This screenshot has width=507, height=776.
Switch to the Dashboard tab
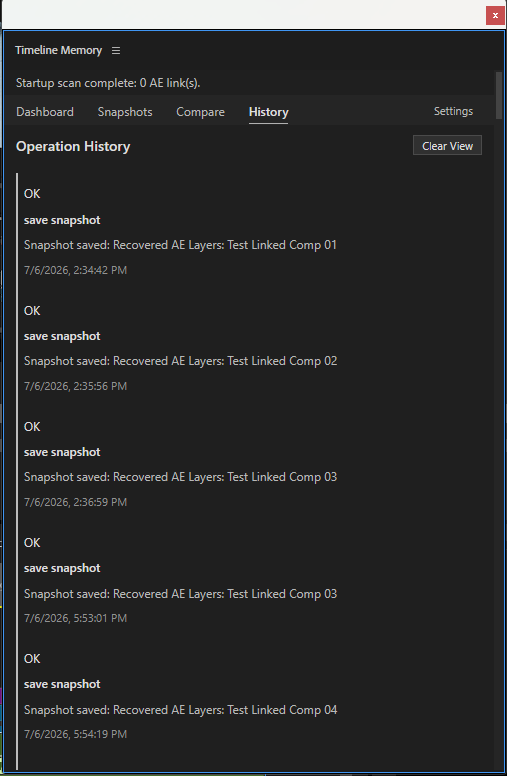click(45, 112)
